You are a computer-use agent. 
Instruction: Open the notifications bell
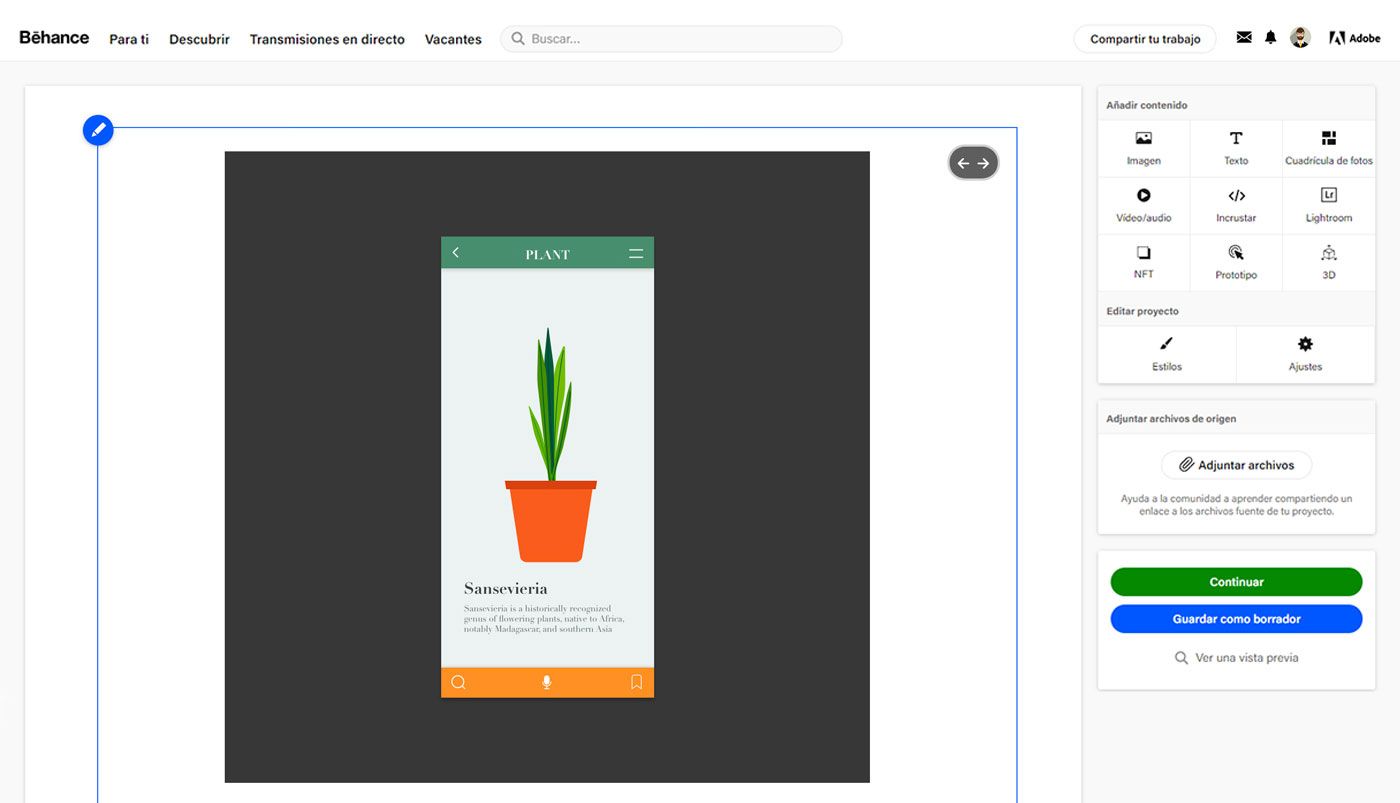point(1270,36)
